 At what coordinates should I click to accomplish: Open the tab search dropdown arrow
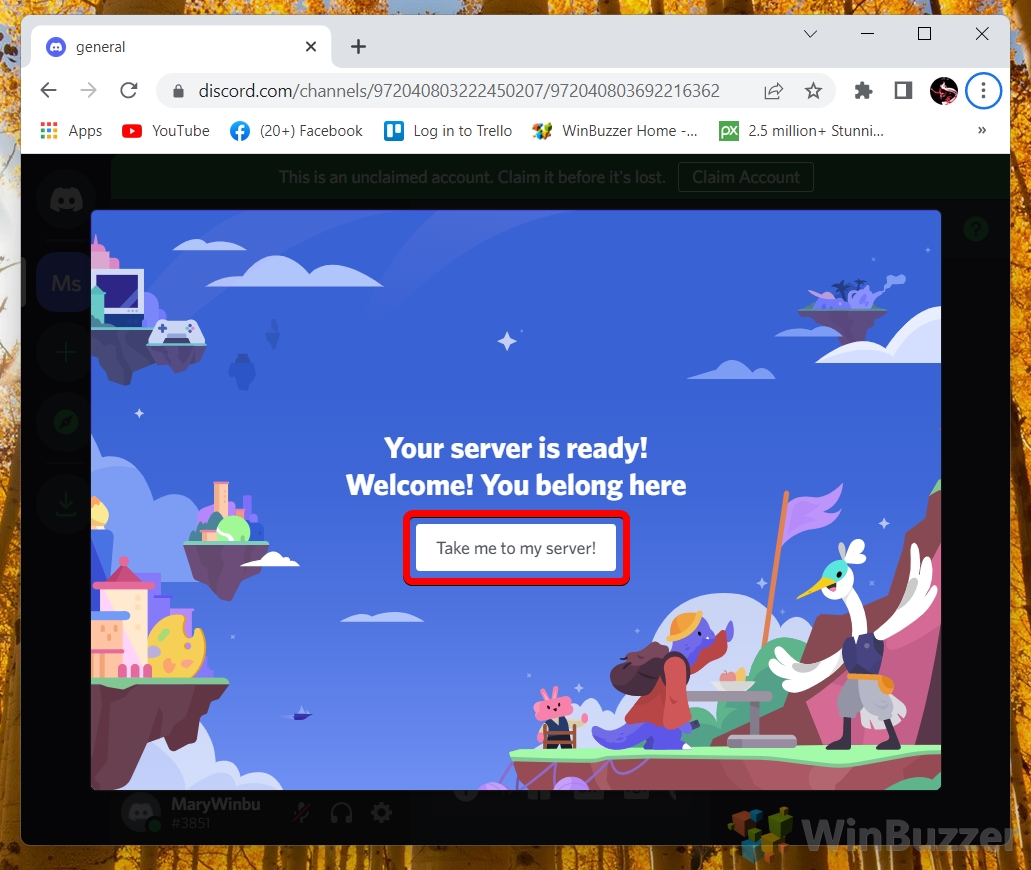810,34
